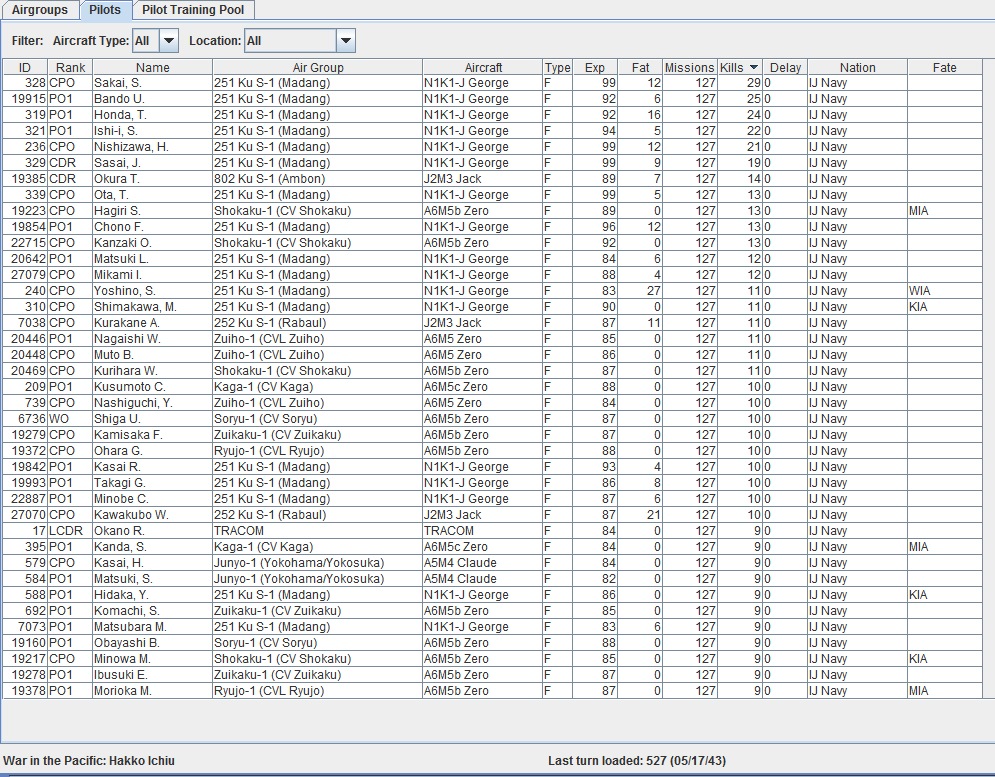The width and height of the screenshot is (995, 777).
Task: Select pilot name Ota, T.
Action: pyautogui.click(x=111, y=194)
